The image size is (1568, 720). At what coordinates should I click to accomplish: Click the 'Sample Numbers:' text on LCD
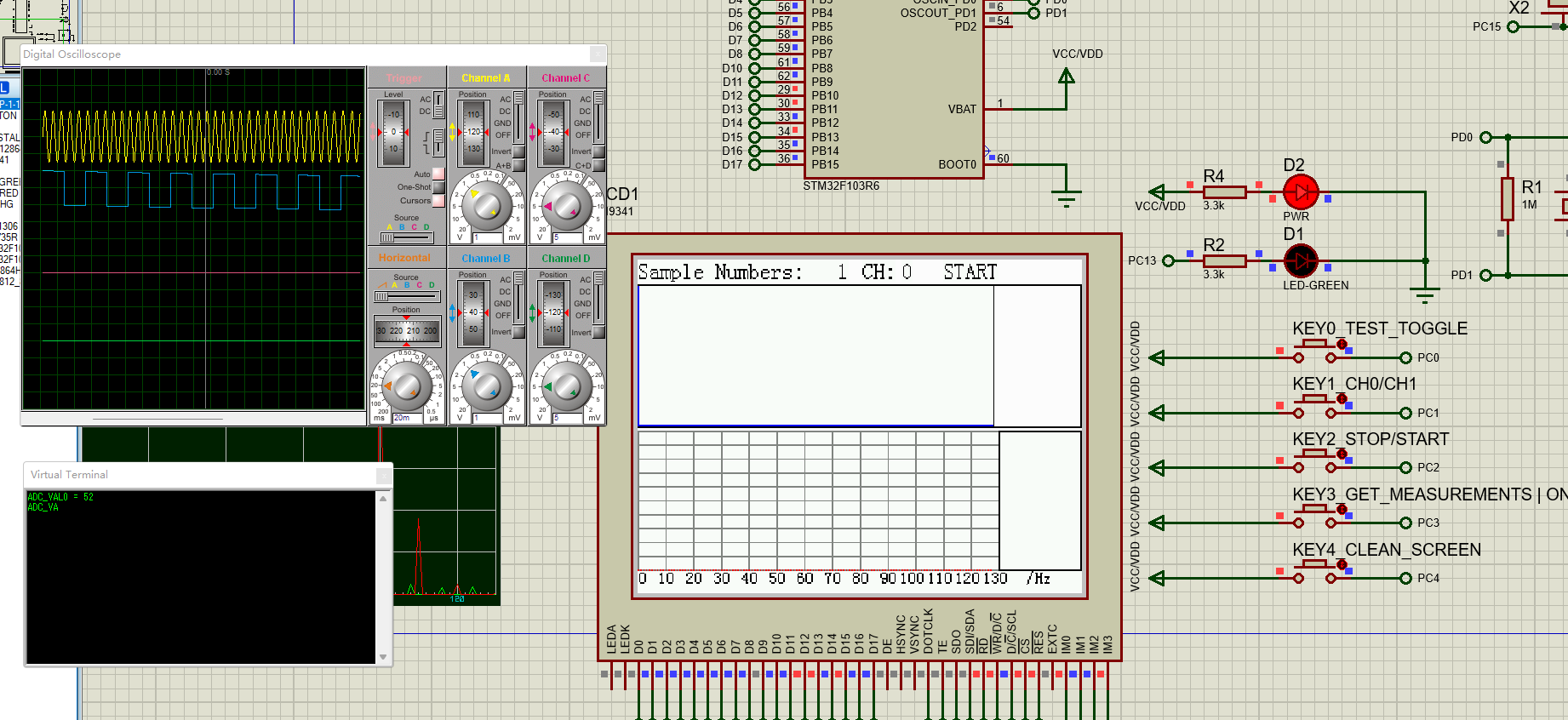720,272
